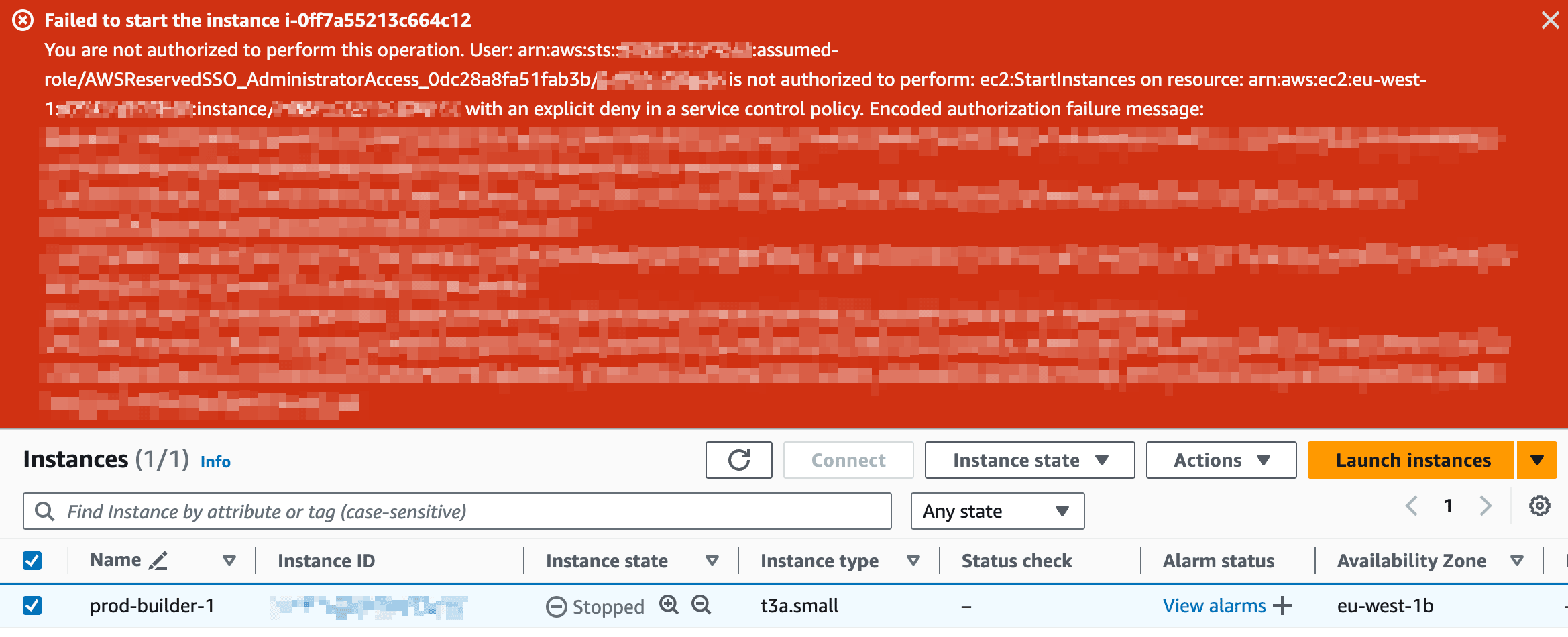Toggle the select-all instances checkbox
The image size is (1568, 637).
click(x=32, y=561)
